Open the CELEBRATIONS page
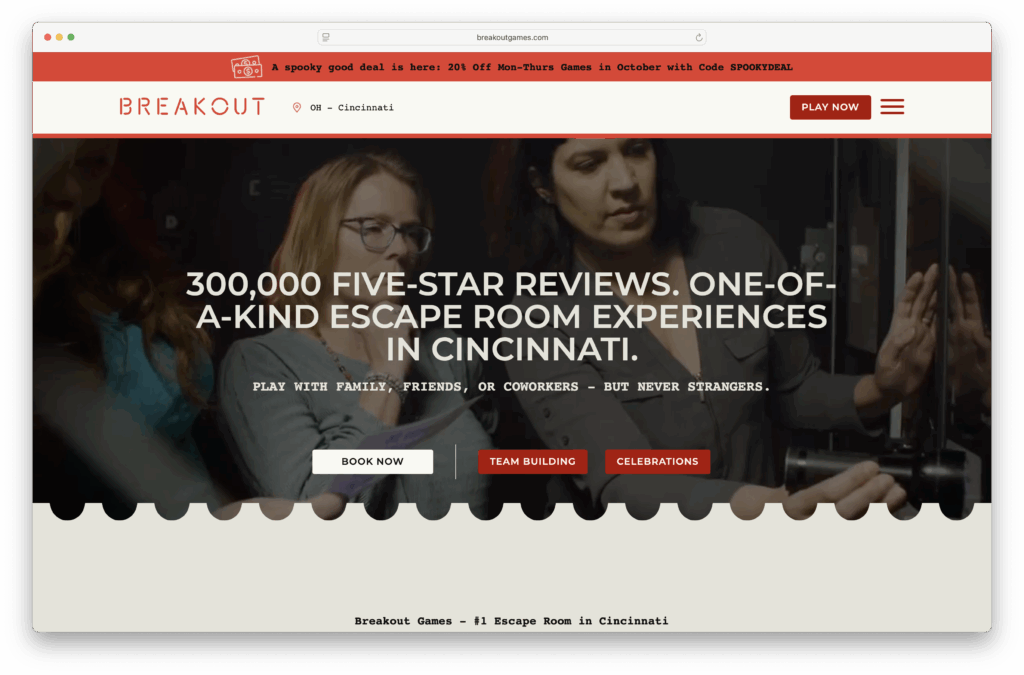This screenshot has width=1024, height=675. coord(657,462)
